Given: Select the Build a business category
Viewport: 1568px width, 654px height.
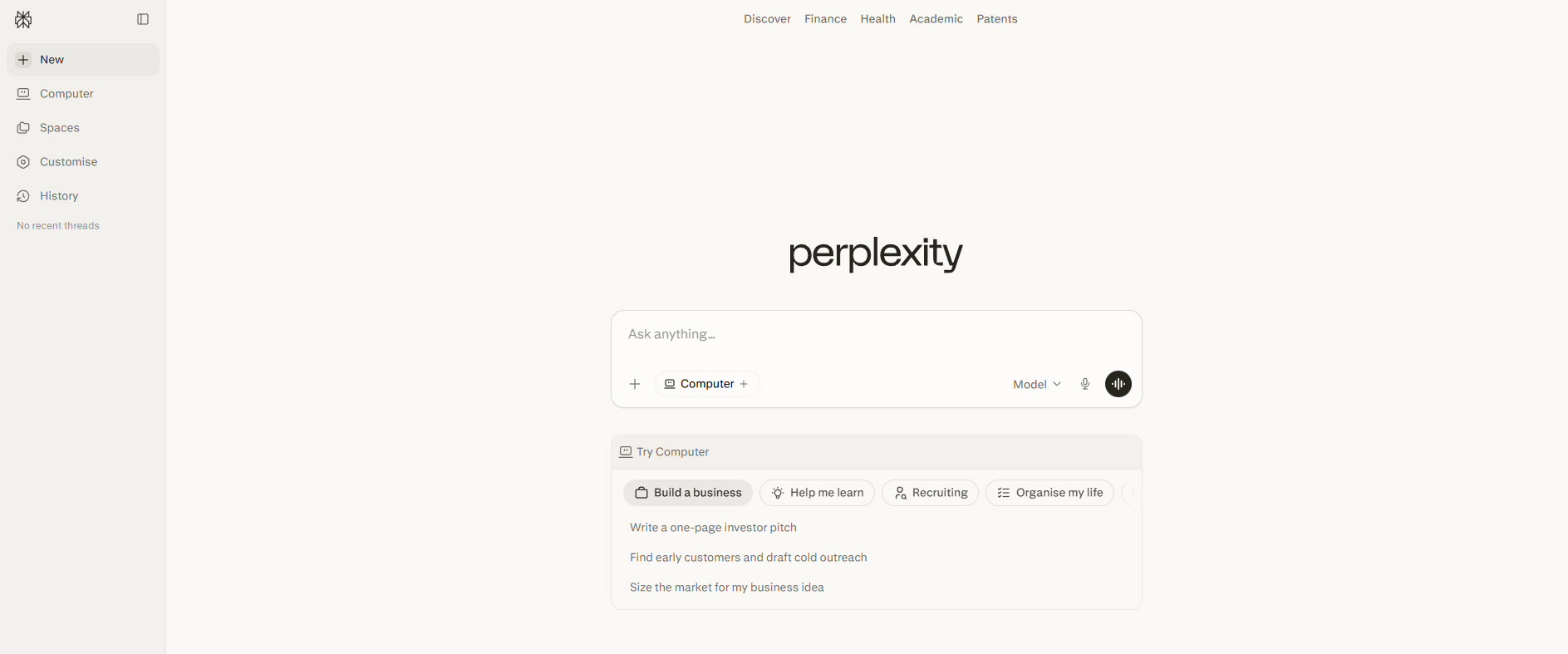Looking at the screenshot, I should [x=688, y=493].
